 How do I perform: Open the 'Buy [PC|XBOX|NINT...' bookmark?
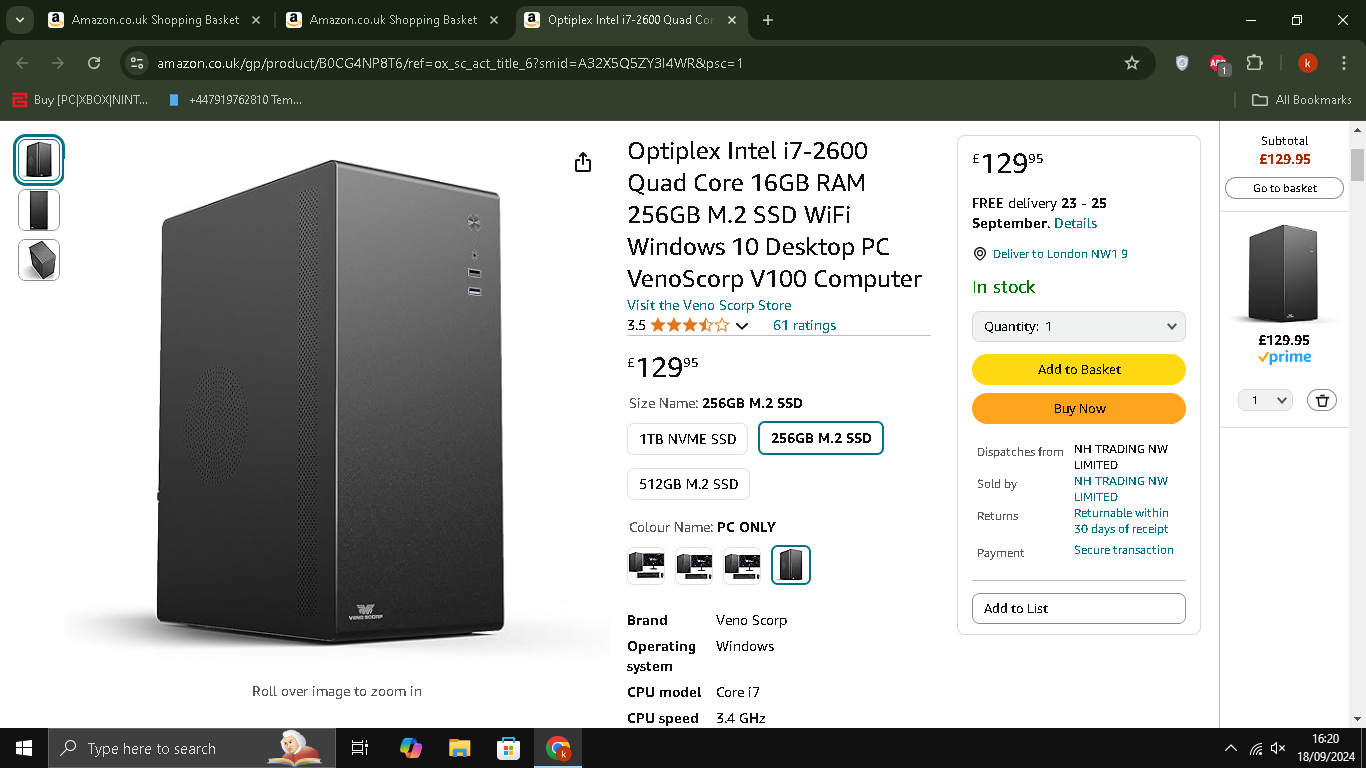tap(80, 100)
